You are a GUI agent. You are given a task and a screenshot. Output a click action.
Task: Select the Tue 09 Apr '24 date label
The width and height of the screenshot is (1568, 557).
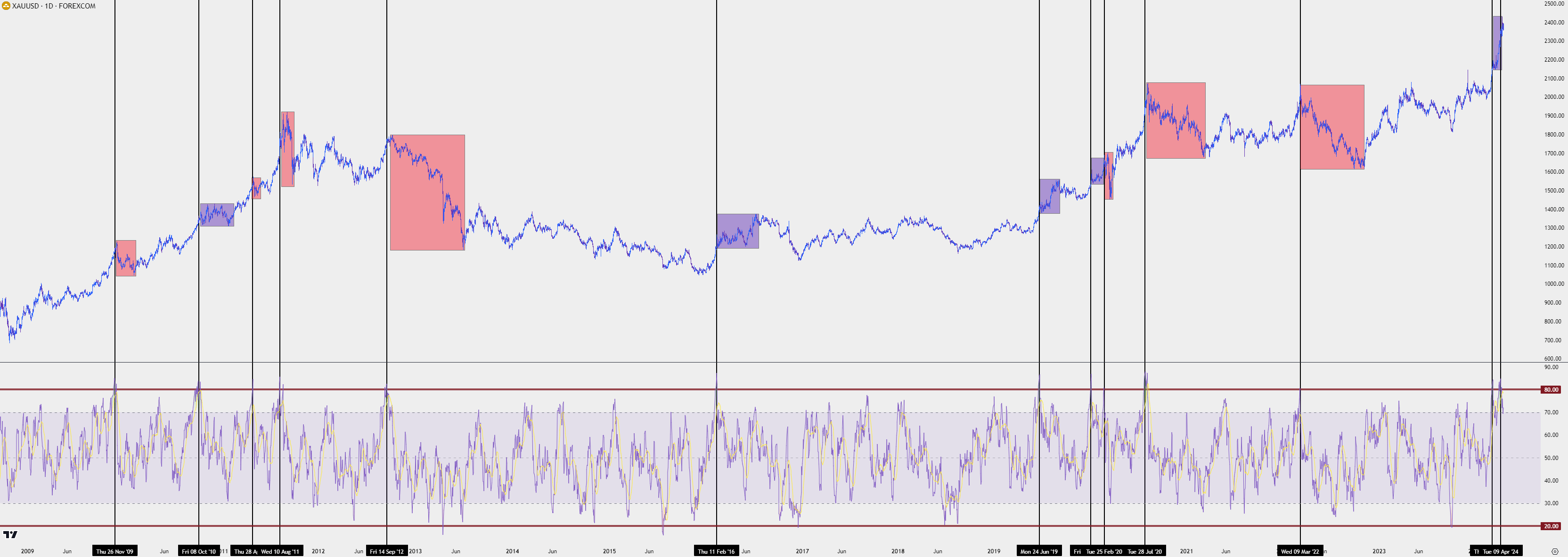tap(1501, 551)
